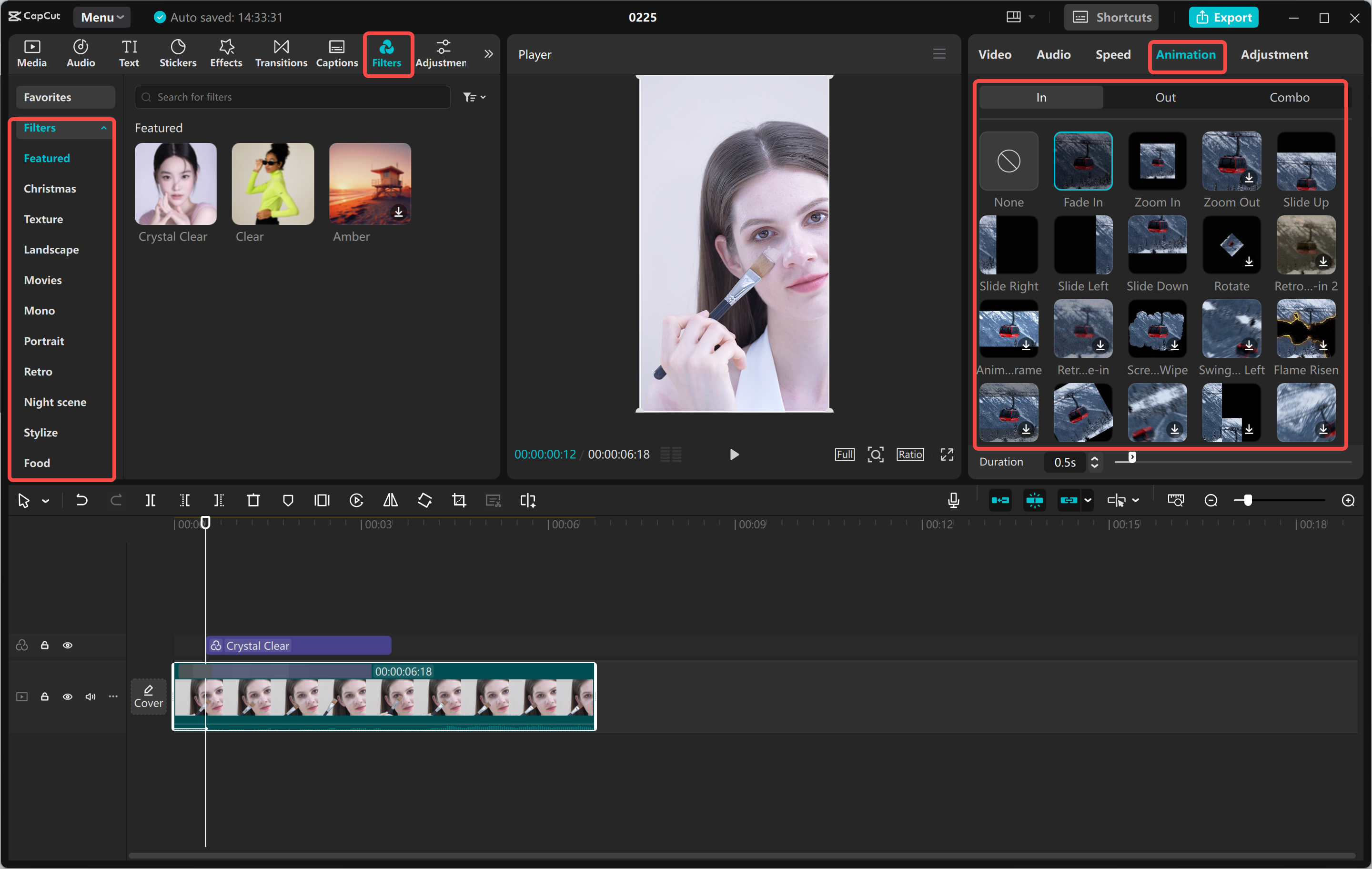This screenshot has width=1372, height=869.
Task: Select the Split tool in the timeline toolbar
Action: click(151, 500)
